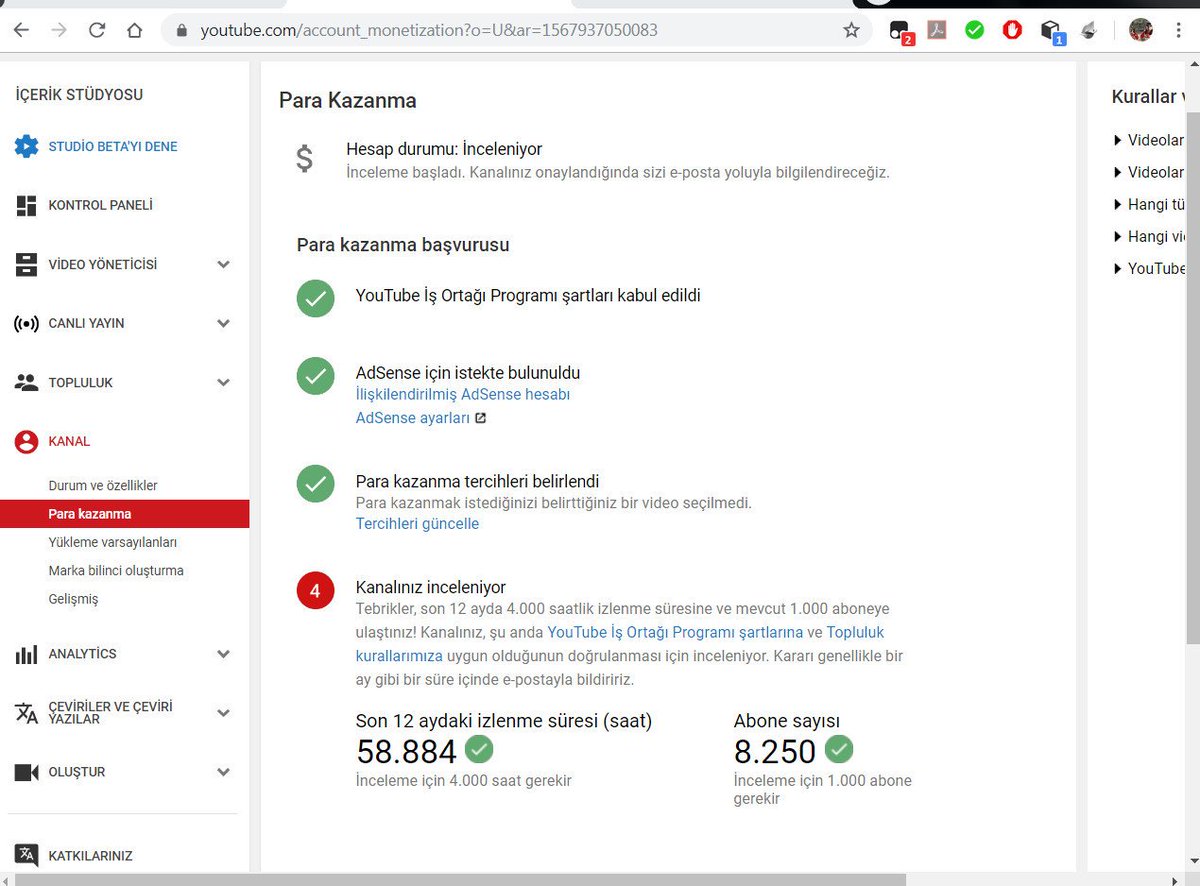
Task: Click the dollar sign account status icon
Action: (x=305, y=158)
